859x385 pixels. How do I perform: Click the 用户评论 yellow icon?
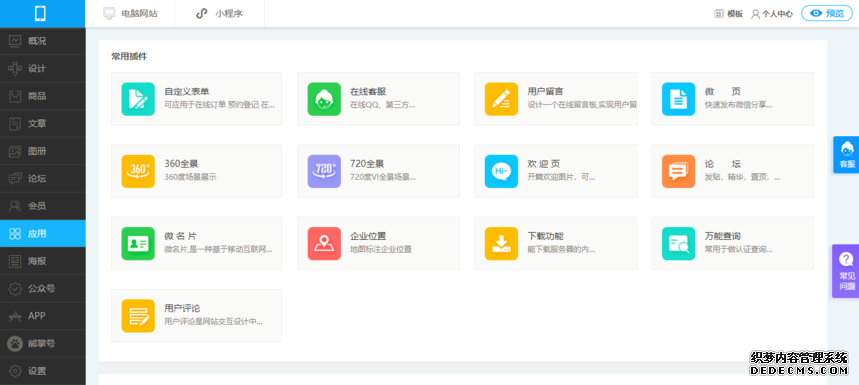tap(138, 316)
